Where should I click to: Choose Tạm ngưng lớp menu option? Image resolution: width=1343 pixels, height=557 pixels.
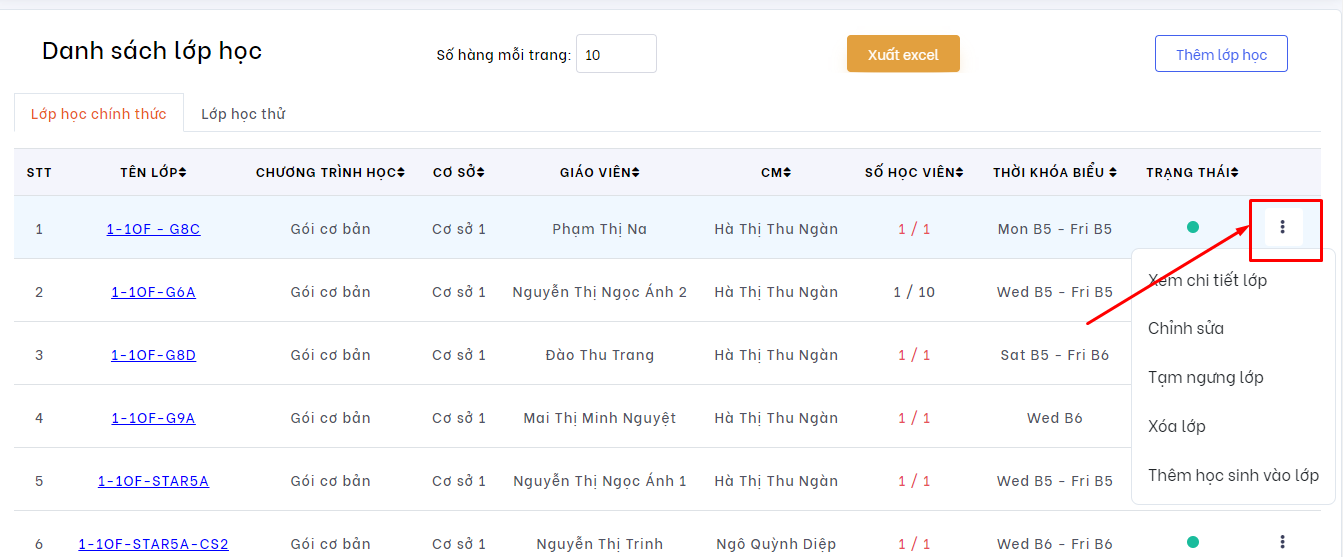[x=1205, y=378]
